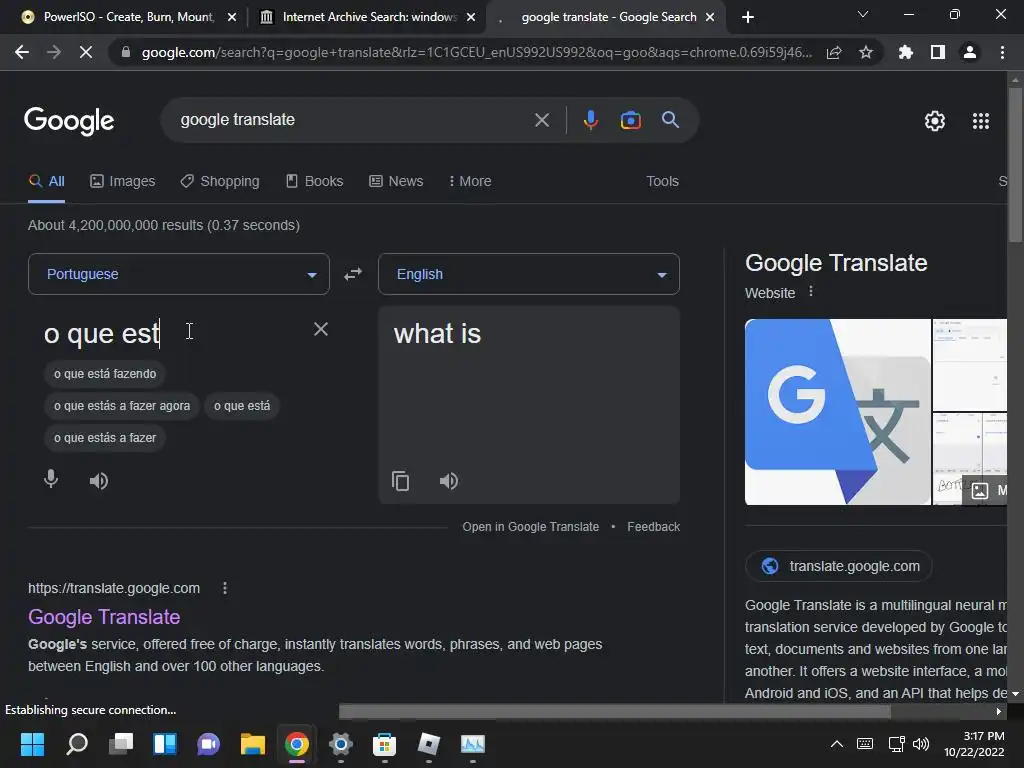Open English target language dropdown
The image size is (1024, 768).
point(529,274)
